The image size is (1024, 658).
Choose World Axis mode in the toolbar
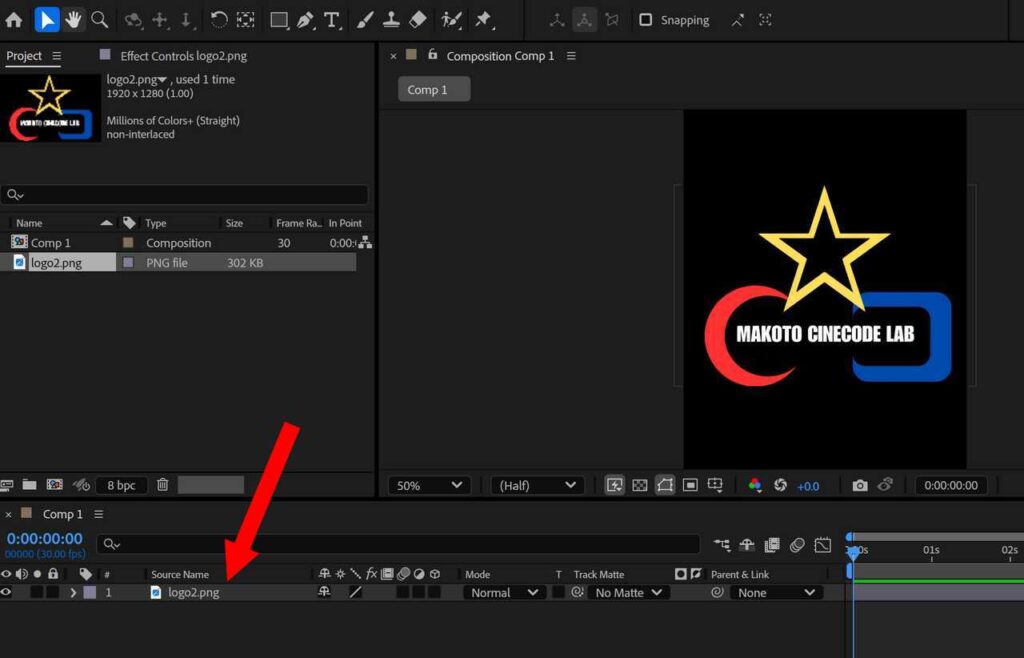point(584,20)
